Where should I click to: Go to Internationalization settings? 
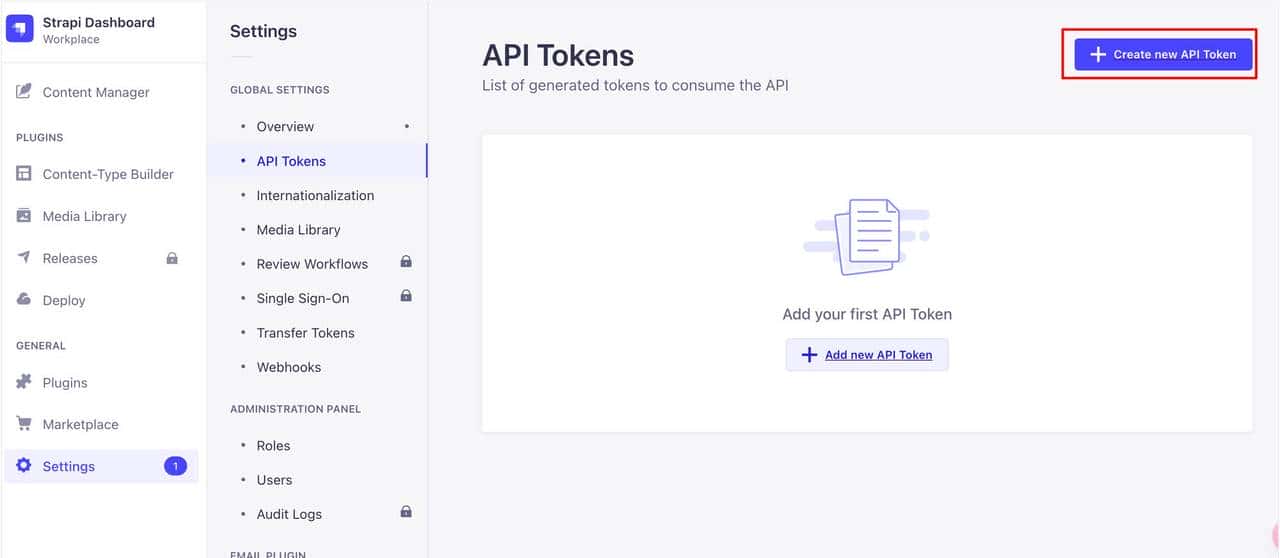pos(315,196)
